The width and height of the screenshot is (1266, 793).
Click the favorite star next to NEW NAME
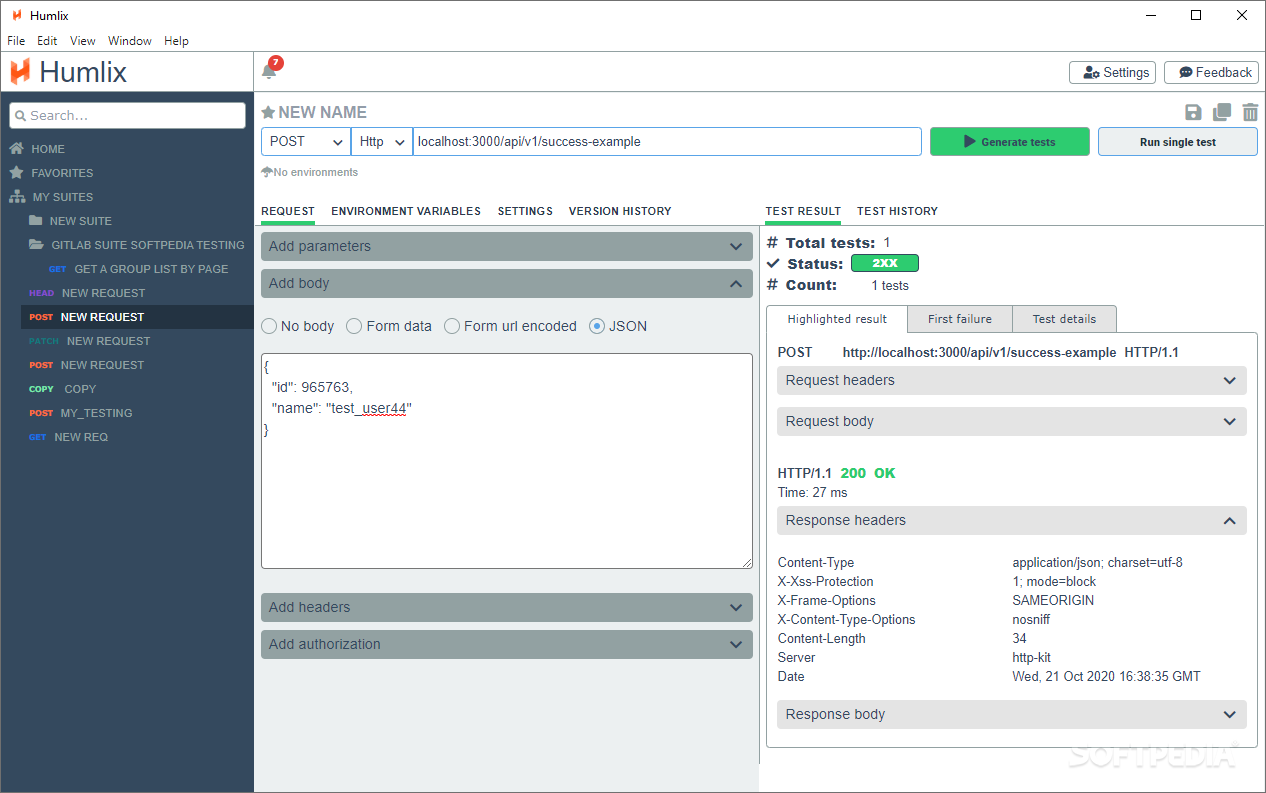(x=268, y=112)
